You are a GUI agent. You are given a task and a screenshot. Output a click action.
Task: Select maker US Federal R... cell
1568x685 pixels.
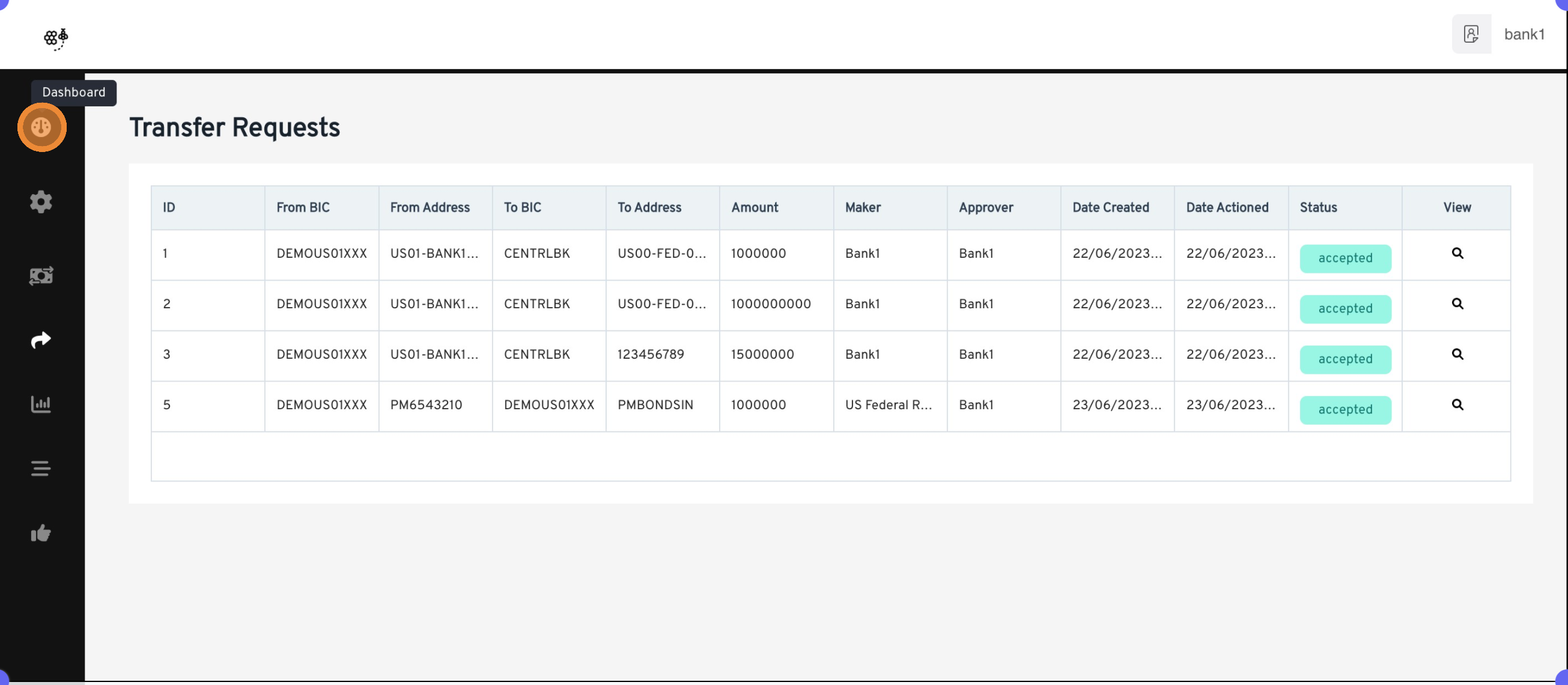pos(890,406)
